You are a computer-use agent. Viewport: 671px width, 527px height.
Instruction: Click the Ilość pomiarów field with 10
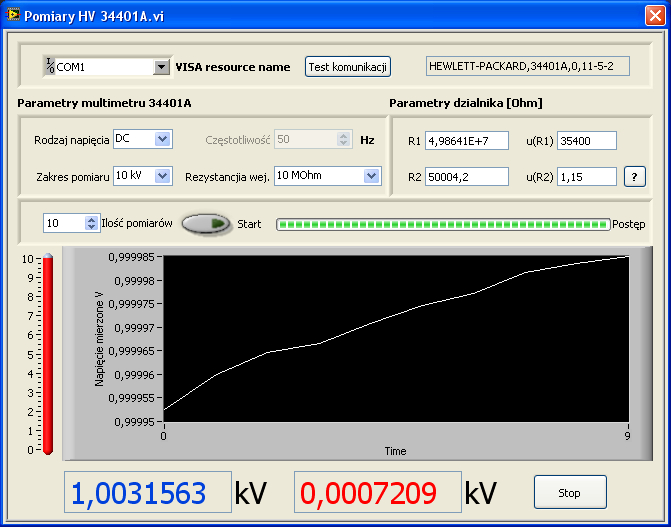click(65, 223)
